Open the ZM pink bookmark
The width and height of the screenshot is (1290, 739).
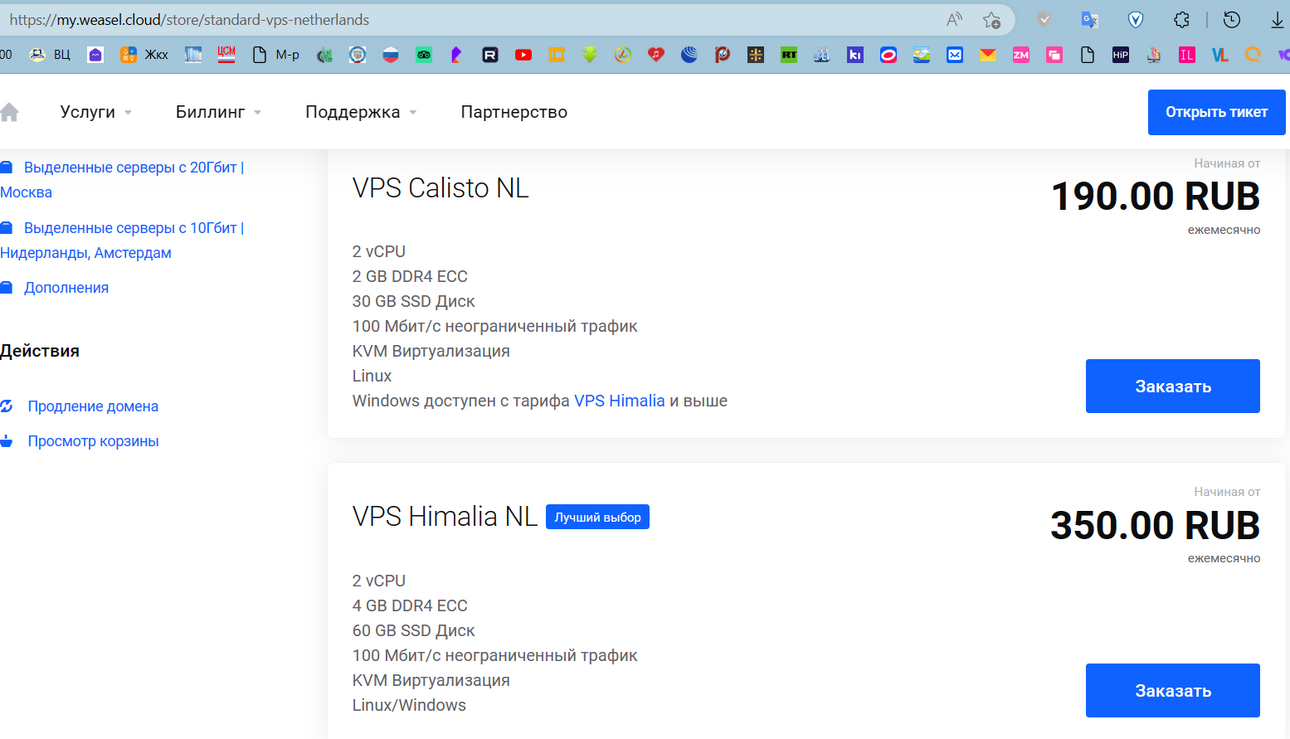[x=1021, y=55]
